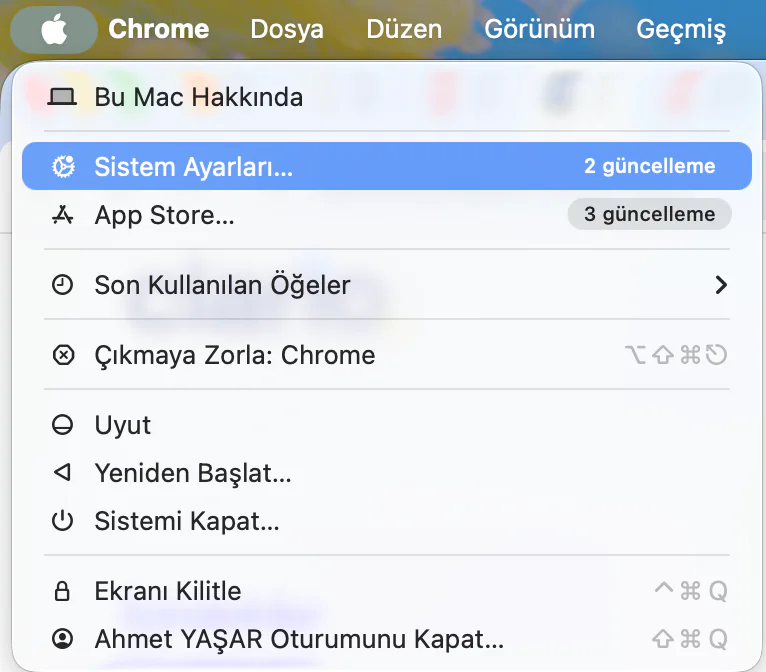The width and height of the screenshot is (766, 672).
Task: Click the gear icon beside Sistem Ayarları
Action: click(x=64, y=167)
